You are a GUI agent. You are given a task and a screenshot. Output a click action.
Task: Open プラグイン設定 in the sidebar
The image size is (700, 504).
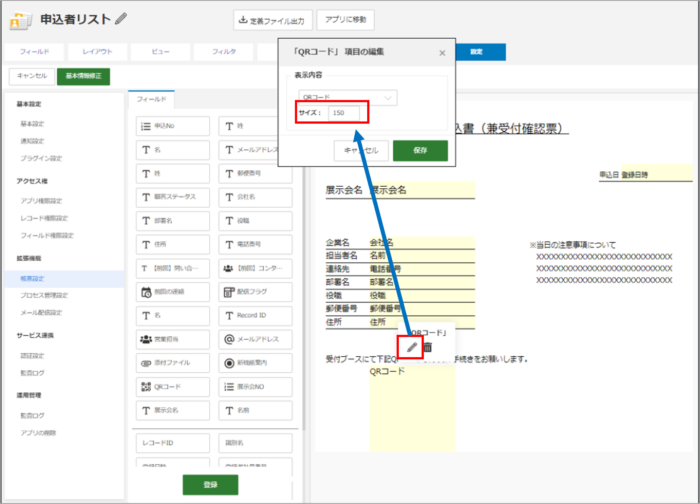pos(41,158)
